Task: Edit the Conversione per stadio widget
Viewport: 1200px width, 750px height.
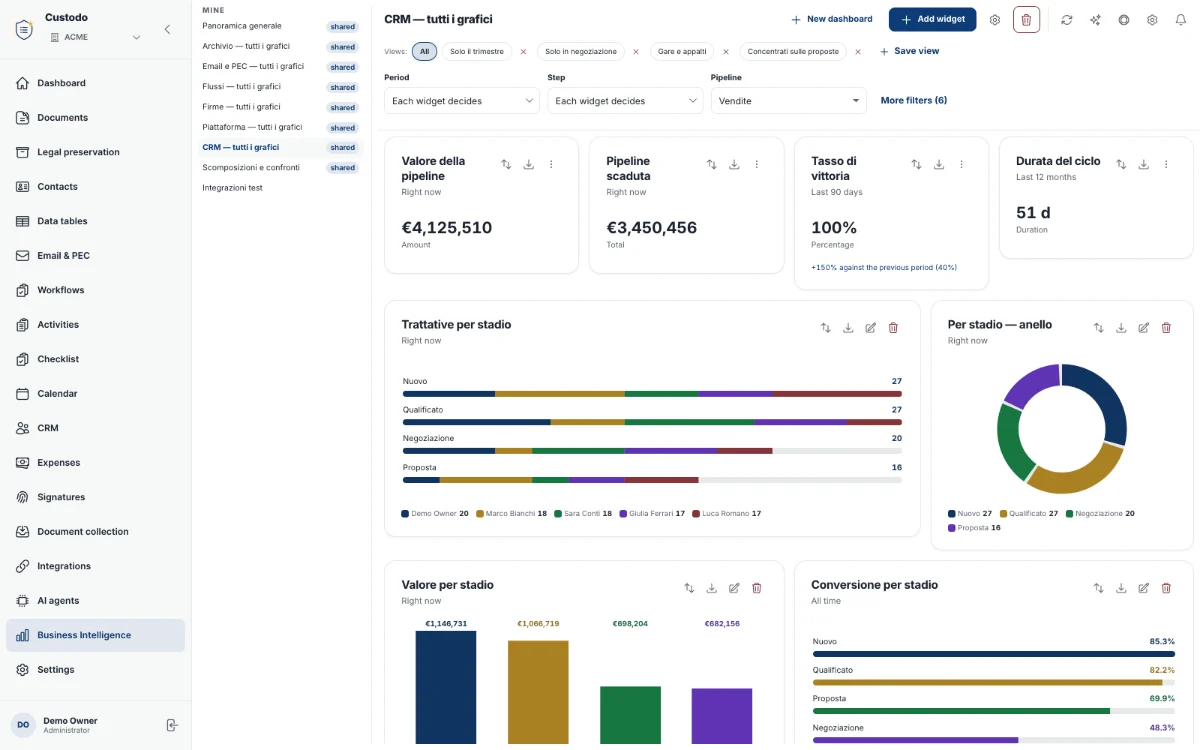Action: pos(1144,588)
